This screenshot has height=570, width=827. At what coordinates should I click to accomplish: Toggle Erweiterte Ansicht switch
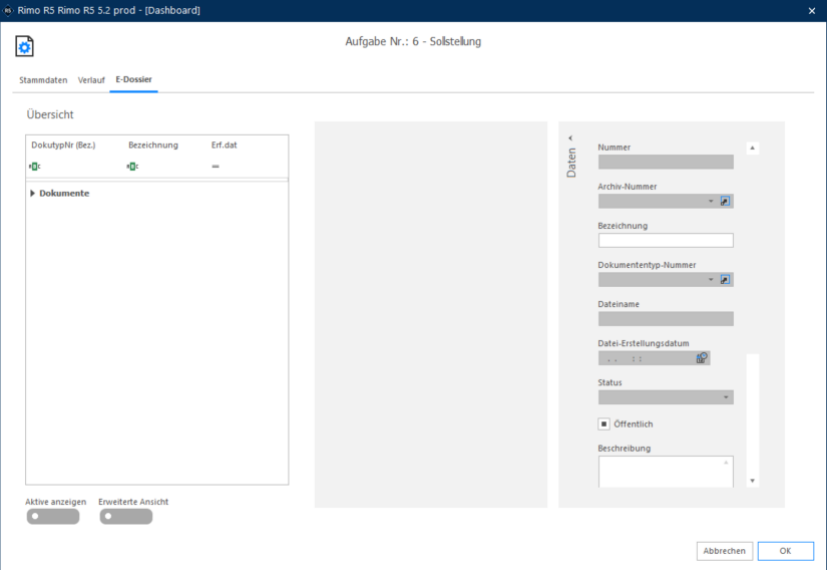126,516
